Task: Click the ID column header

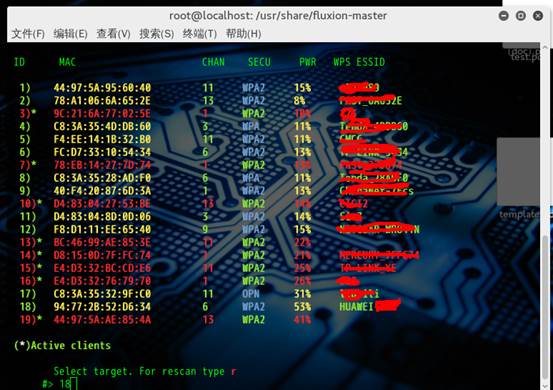Action: pyautogui.click(x=19, y=62)
